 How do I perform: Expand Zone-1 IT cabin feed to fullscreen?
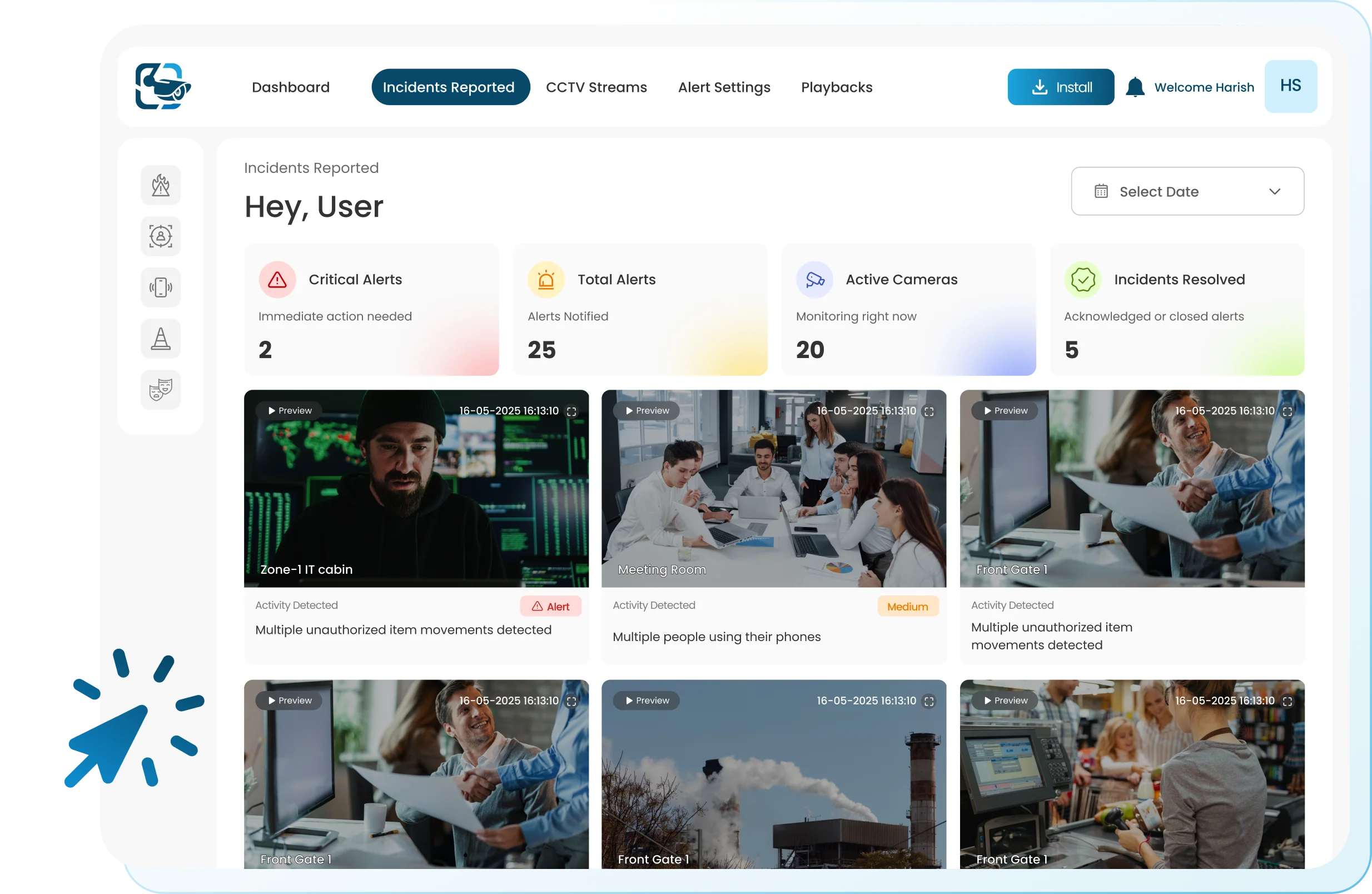click(x=571, y=411)
